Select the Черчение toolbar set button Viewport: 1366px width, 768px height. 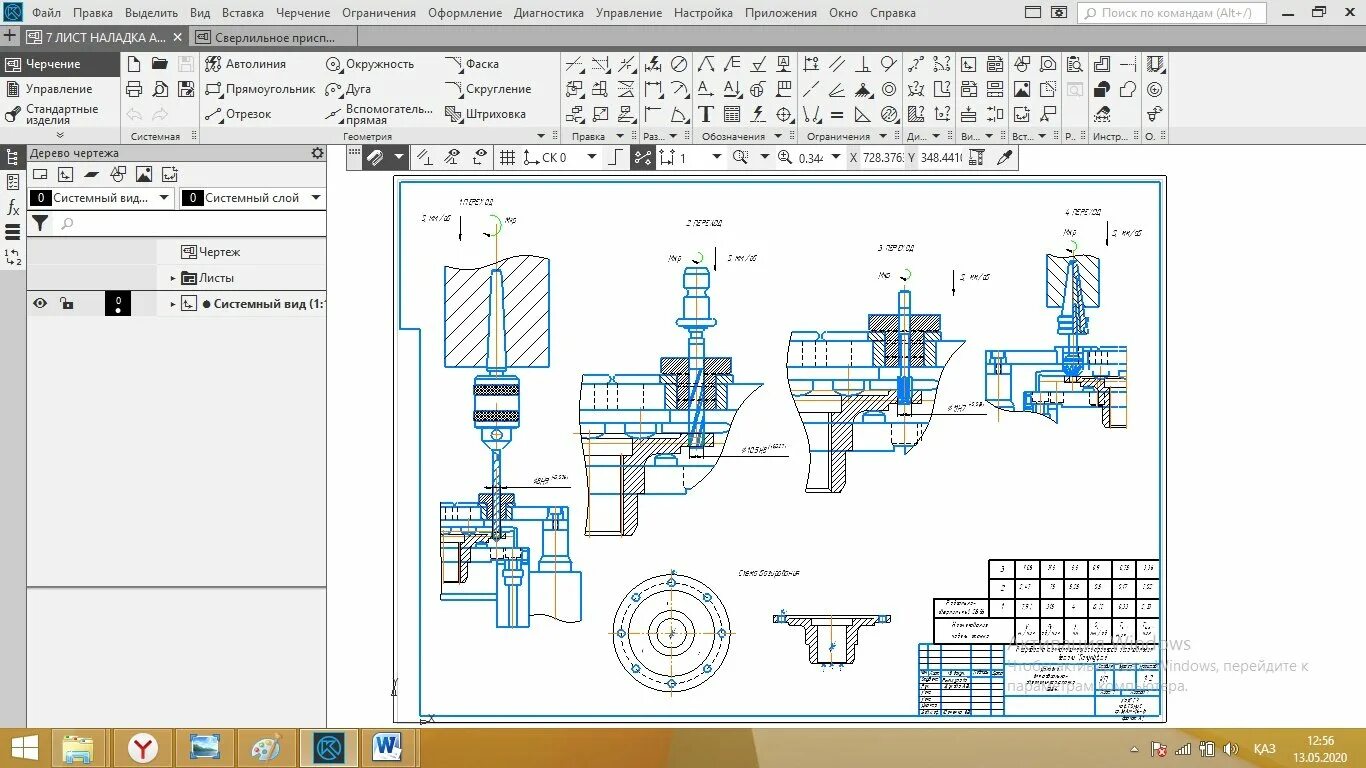pos(60,64)
